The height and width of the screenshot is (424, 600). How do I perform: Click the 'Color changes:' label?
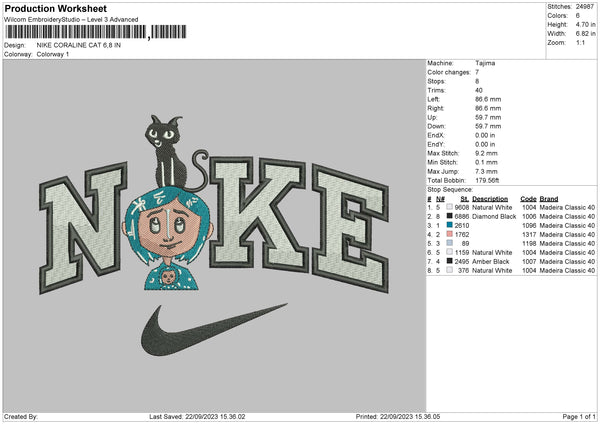pyautogui.click(x=449, y=72)
